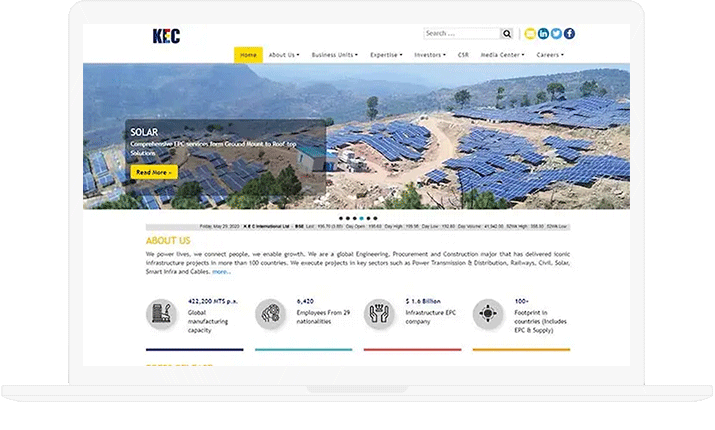The height and width of the screenshot is (430, 715).
Task: Select the active blue carousel dot
Action: click(x=361, y=218)
